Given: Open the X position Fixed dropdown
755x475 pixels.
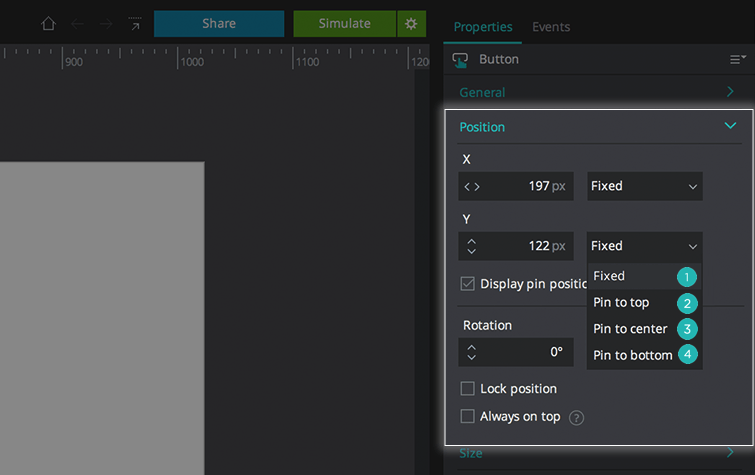Looking at the screenshot, I should (645, 186).
